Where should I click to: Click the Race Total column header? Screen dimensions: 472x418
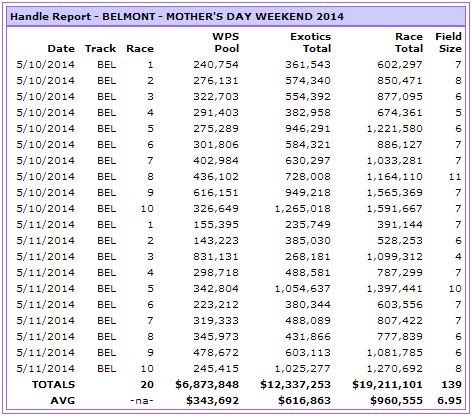coord(409,43)
